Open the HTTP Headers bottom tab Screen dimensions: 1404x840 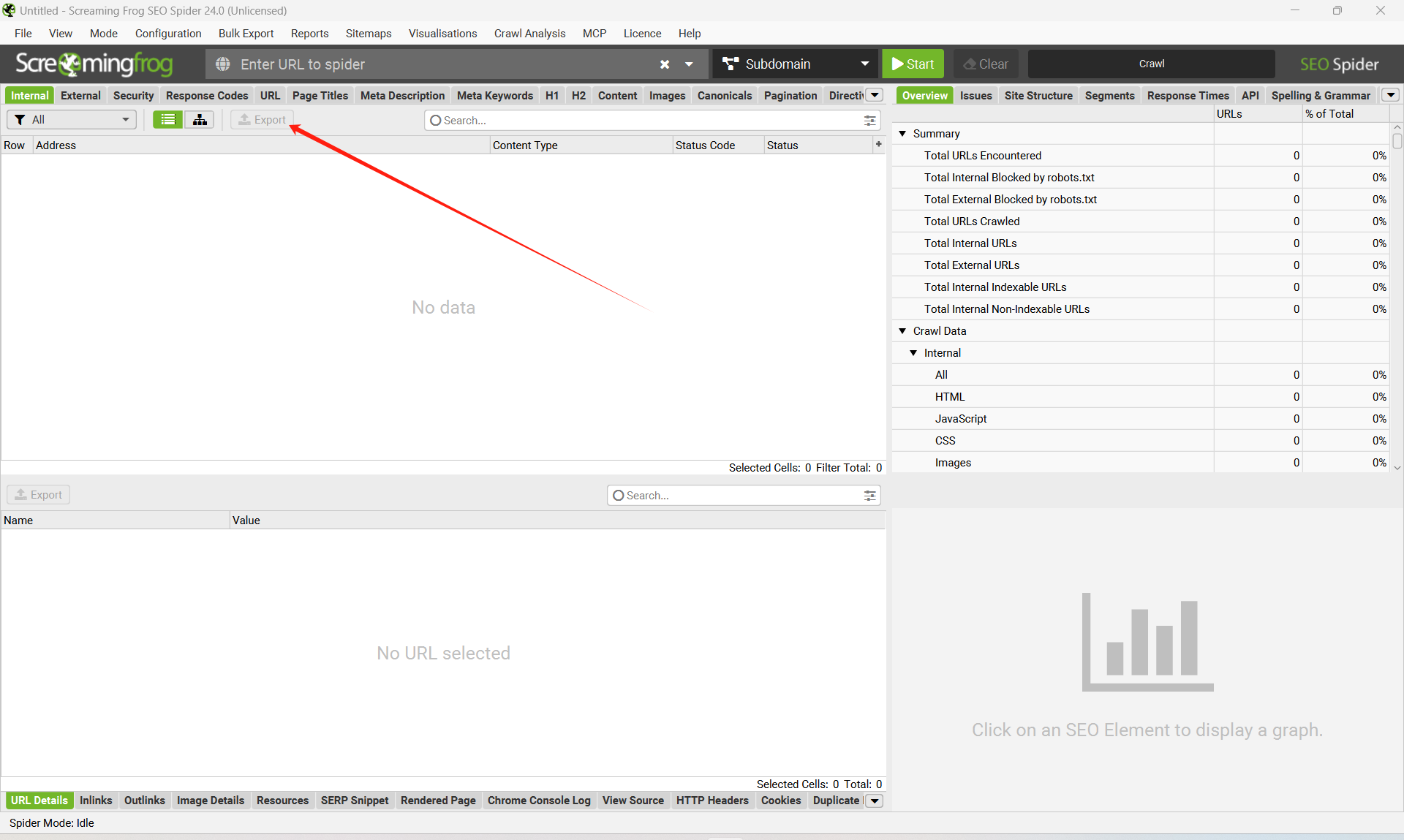click(712, 801)
